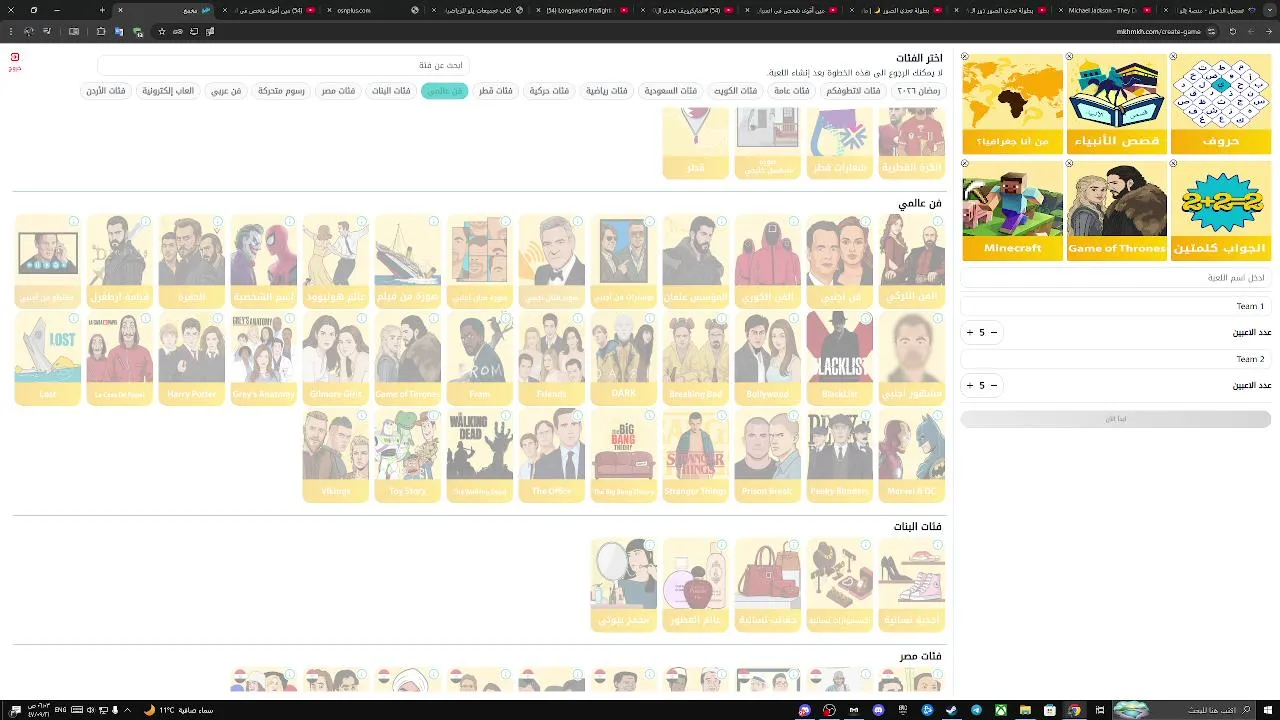1280x720 pixels.
Task: Click the start game button
Action: coord(1116,419)
